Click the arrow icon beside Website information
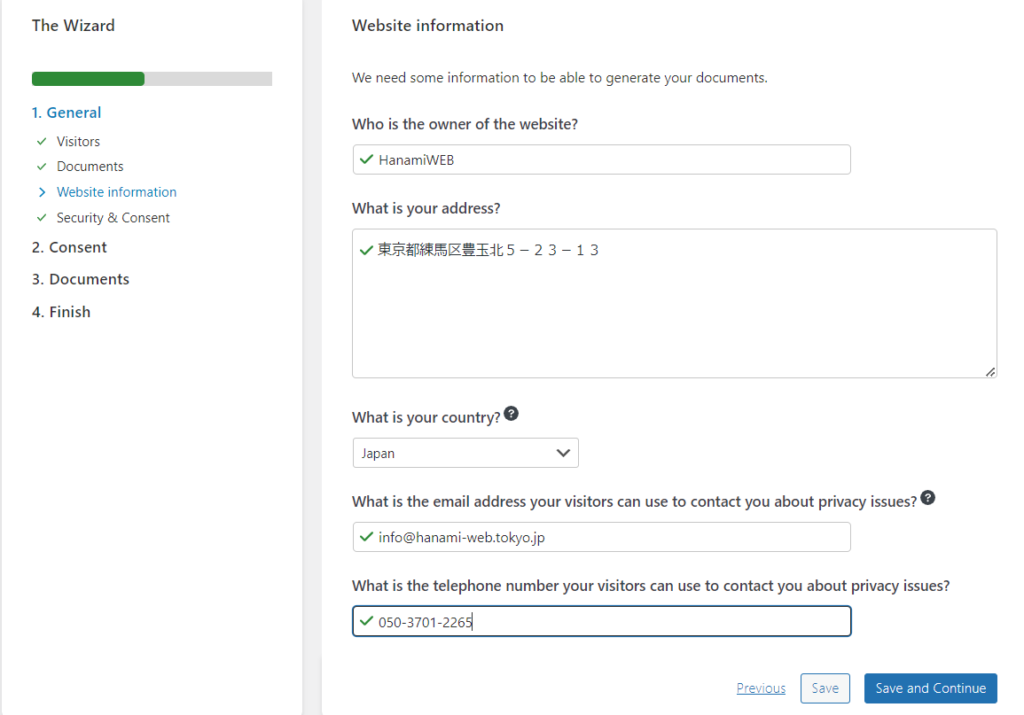The width and height of the screenshot is (1024, 715). pyautogui.click(x=41, y=192)
